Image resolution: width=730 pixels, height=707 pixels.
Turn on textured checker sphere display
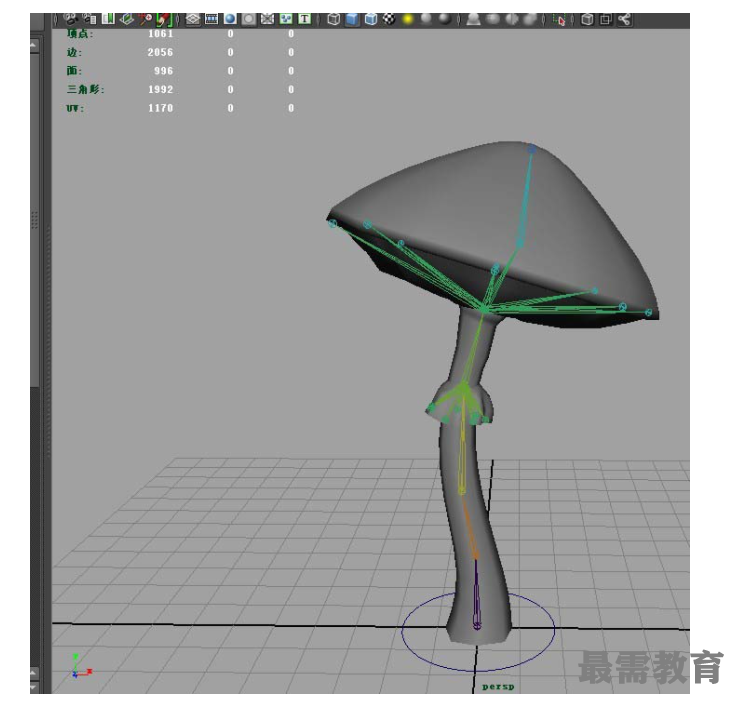(x=389, y=19)
